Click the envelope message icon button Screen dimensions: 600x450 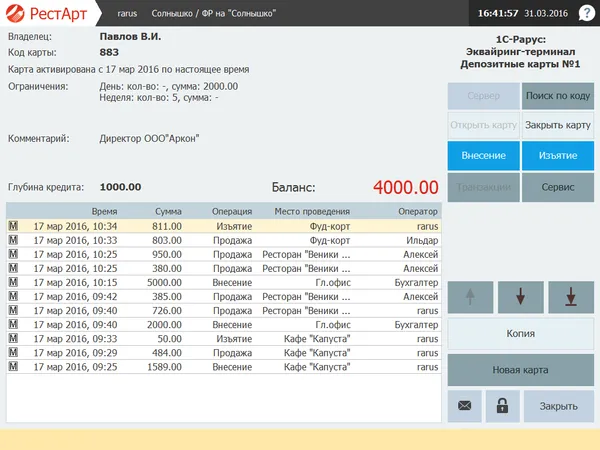point(465,406)
